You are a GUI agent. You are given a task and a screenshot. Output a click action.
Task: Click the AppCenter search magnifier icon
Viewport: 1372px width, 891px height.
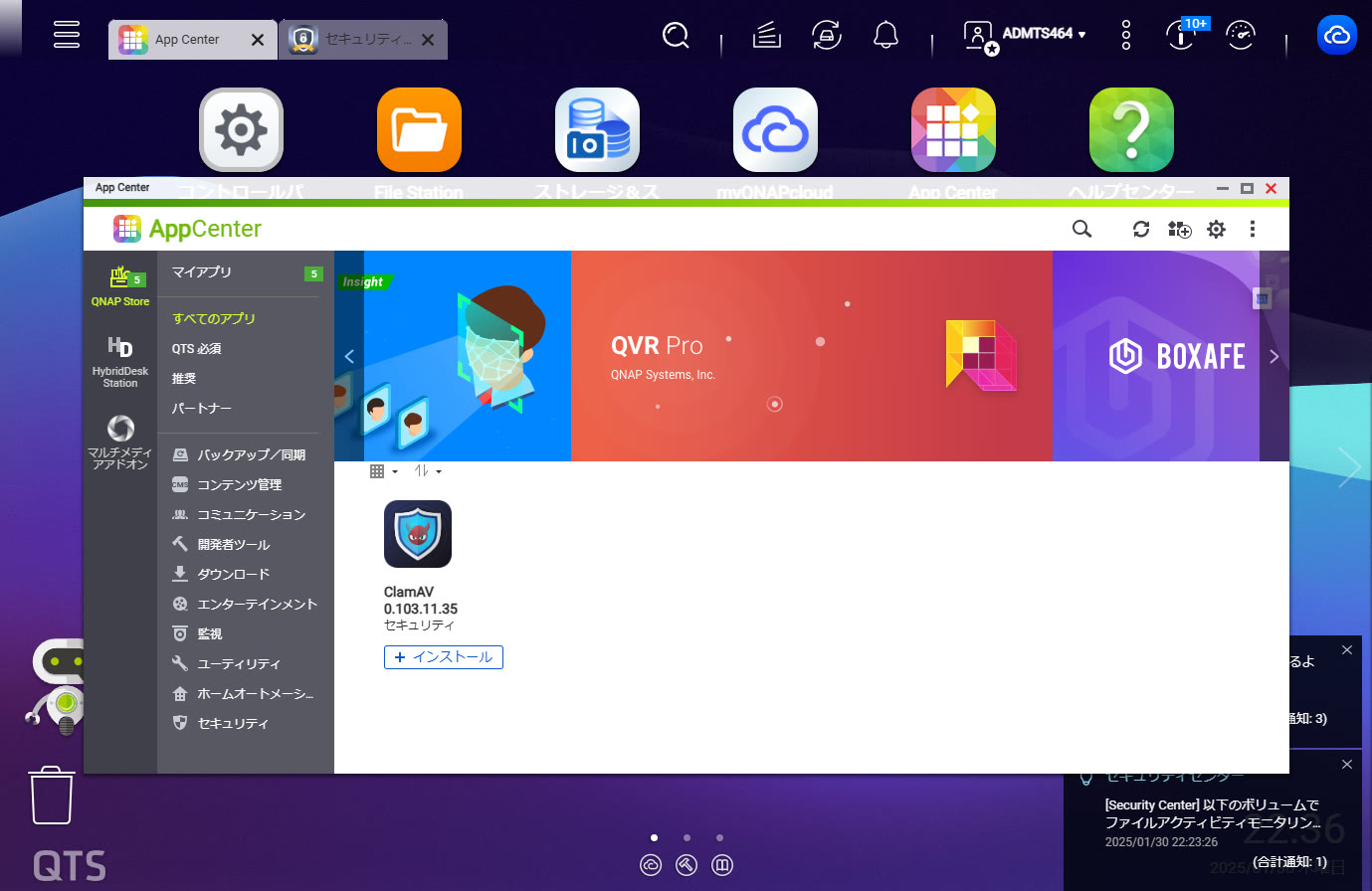pos(1081,230)
